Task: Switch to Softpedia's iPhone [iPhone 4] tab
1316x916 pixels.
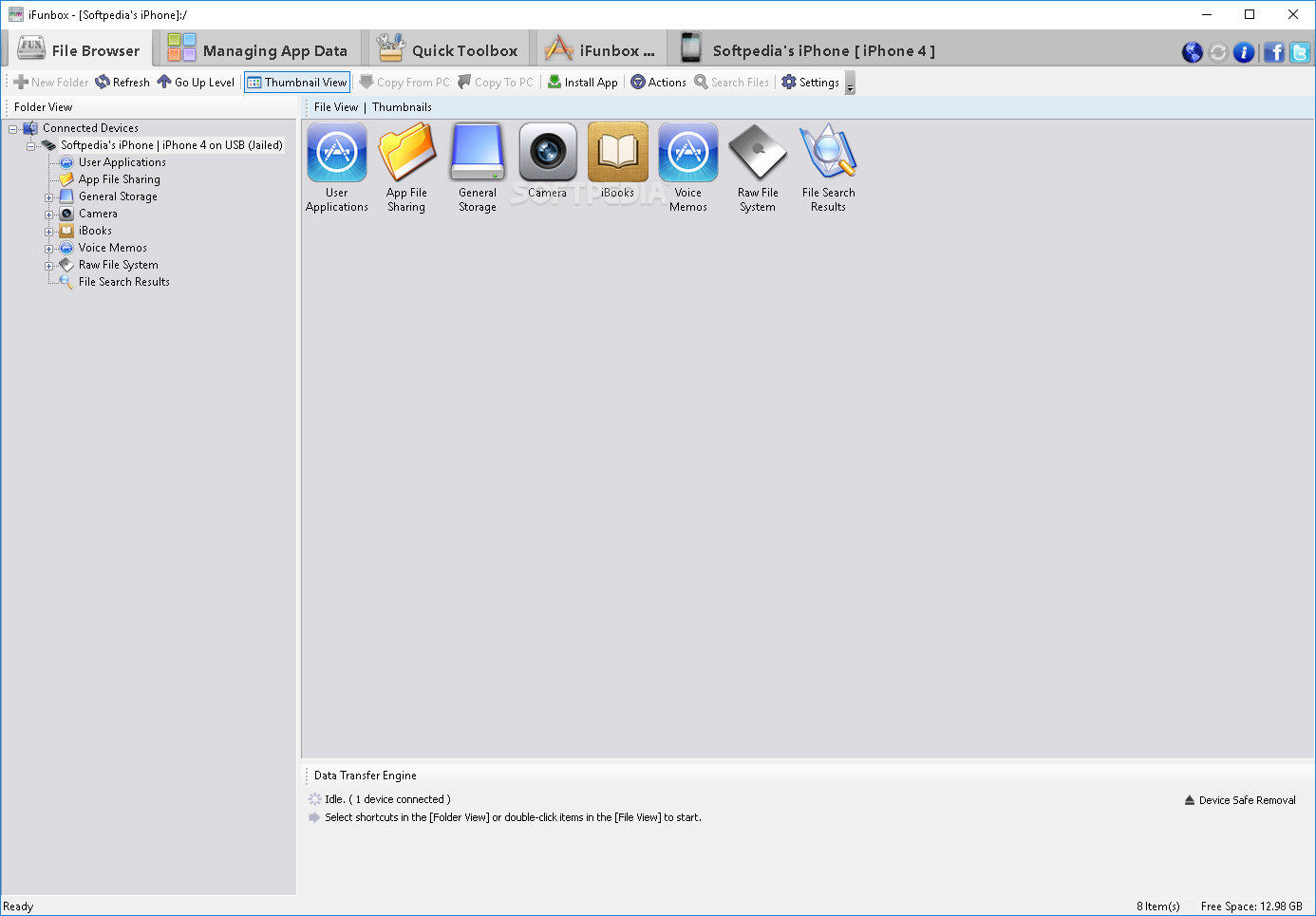Action: point(808,49)
